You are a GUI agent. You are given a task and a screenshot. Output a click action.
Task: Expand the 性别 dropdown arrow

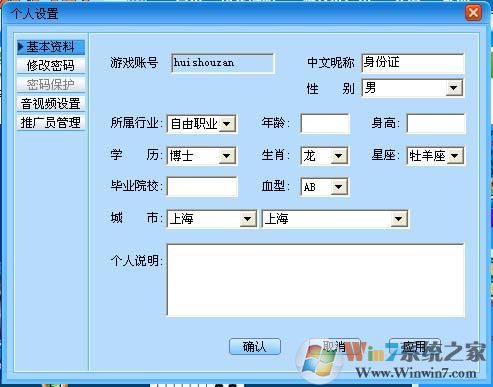pos(454,88)
